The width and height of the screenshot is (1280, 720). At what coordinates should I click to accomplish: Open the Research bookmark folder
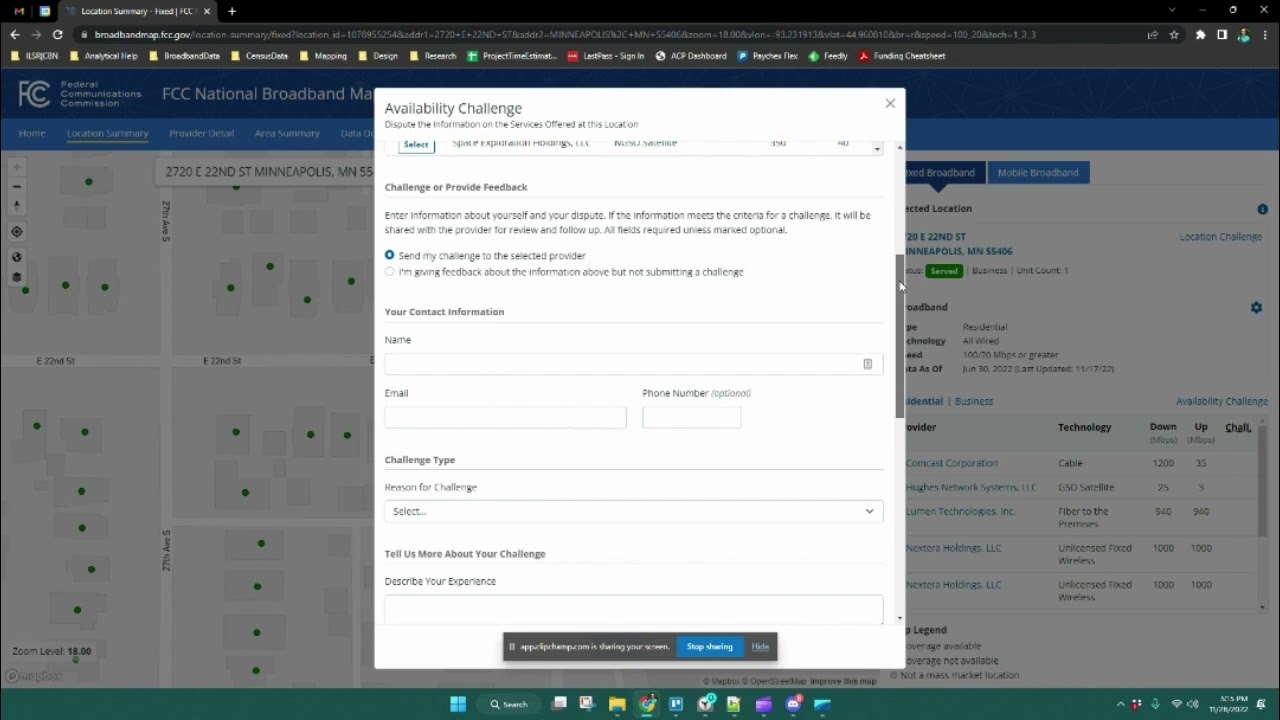coord(433,56)
